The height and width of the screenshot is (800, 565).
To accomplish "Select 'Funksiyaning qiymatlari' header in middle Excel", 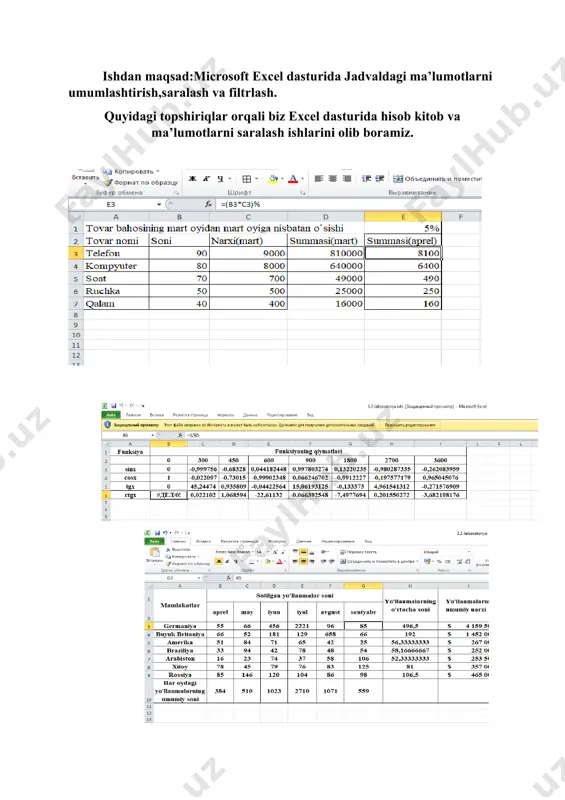I will pyautogui.click(x=308, y=452).
